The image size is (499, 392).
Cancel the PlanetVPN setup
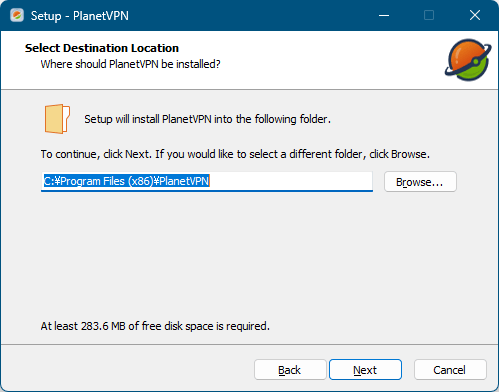[450, 370]
